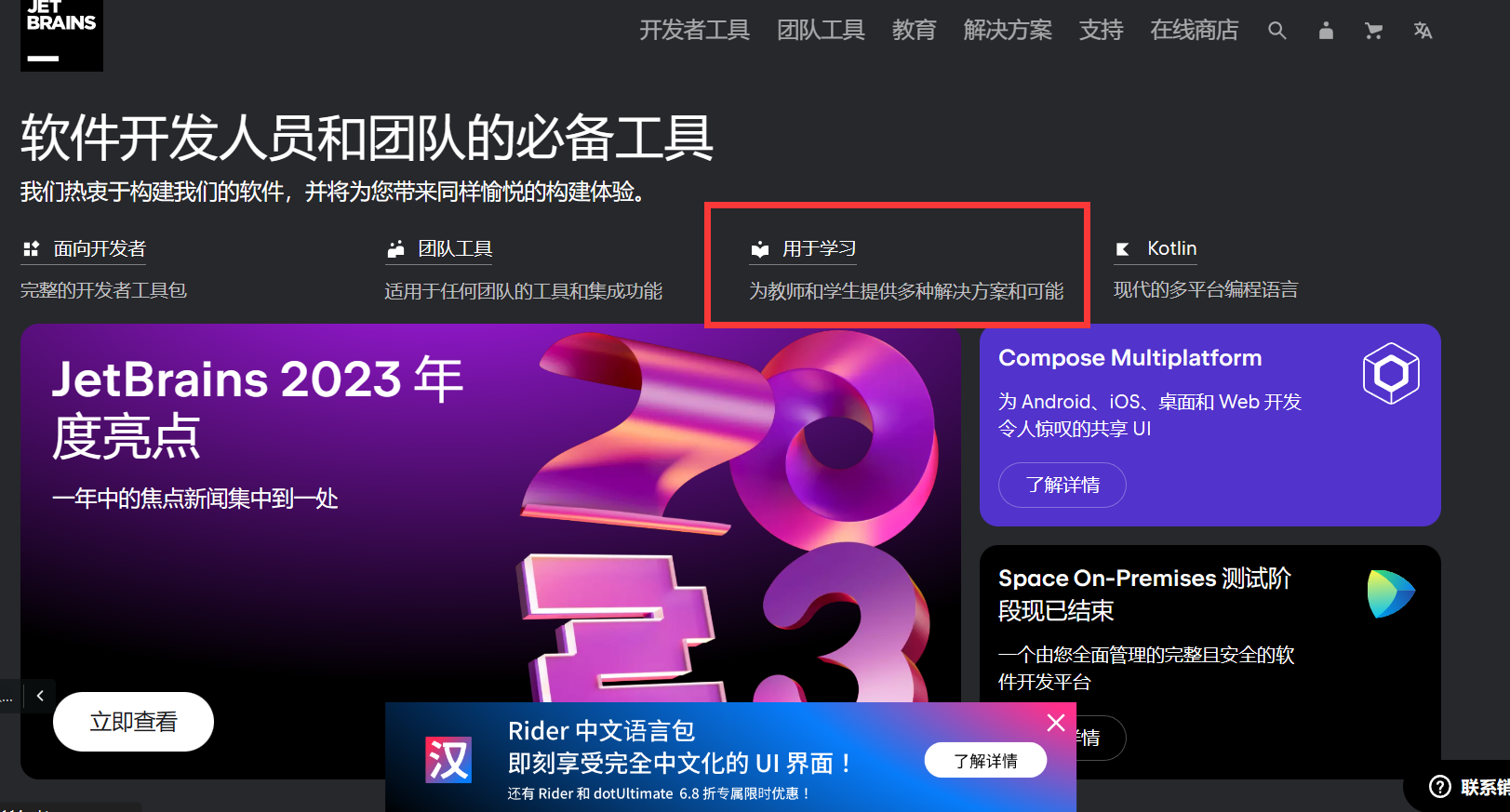Click the 2023 banner artwork

[730, 516]
